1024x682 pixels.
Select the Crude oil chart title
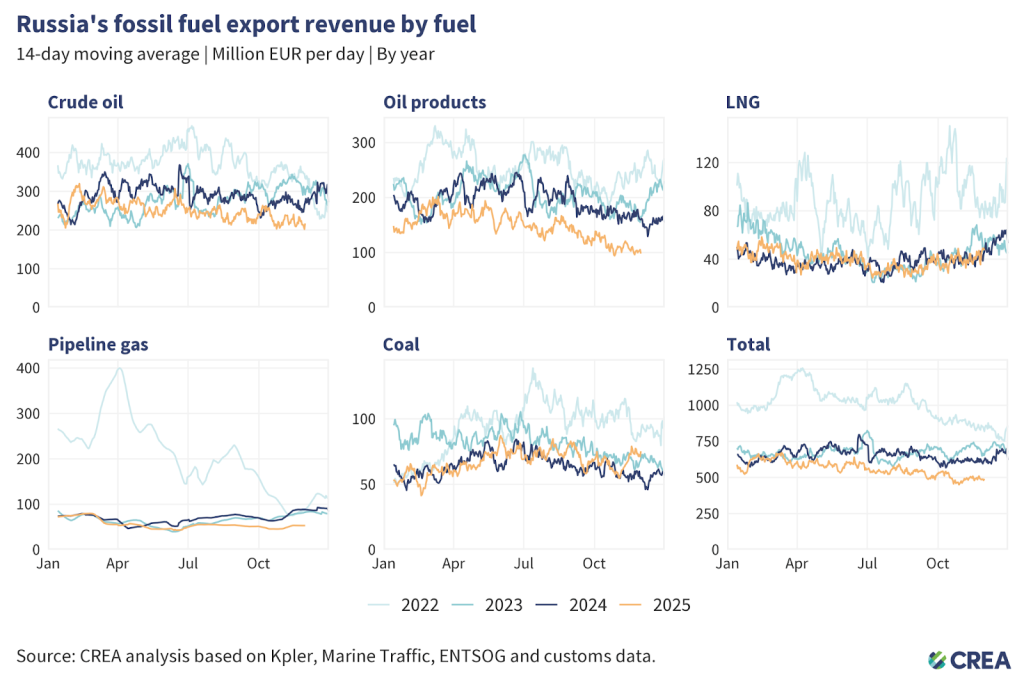86,102
